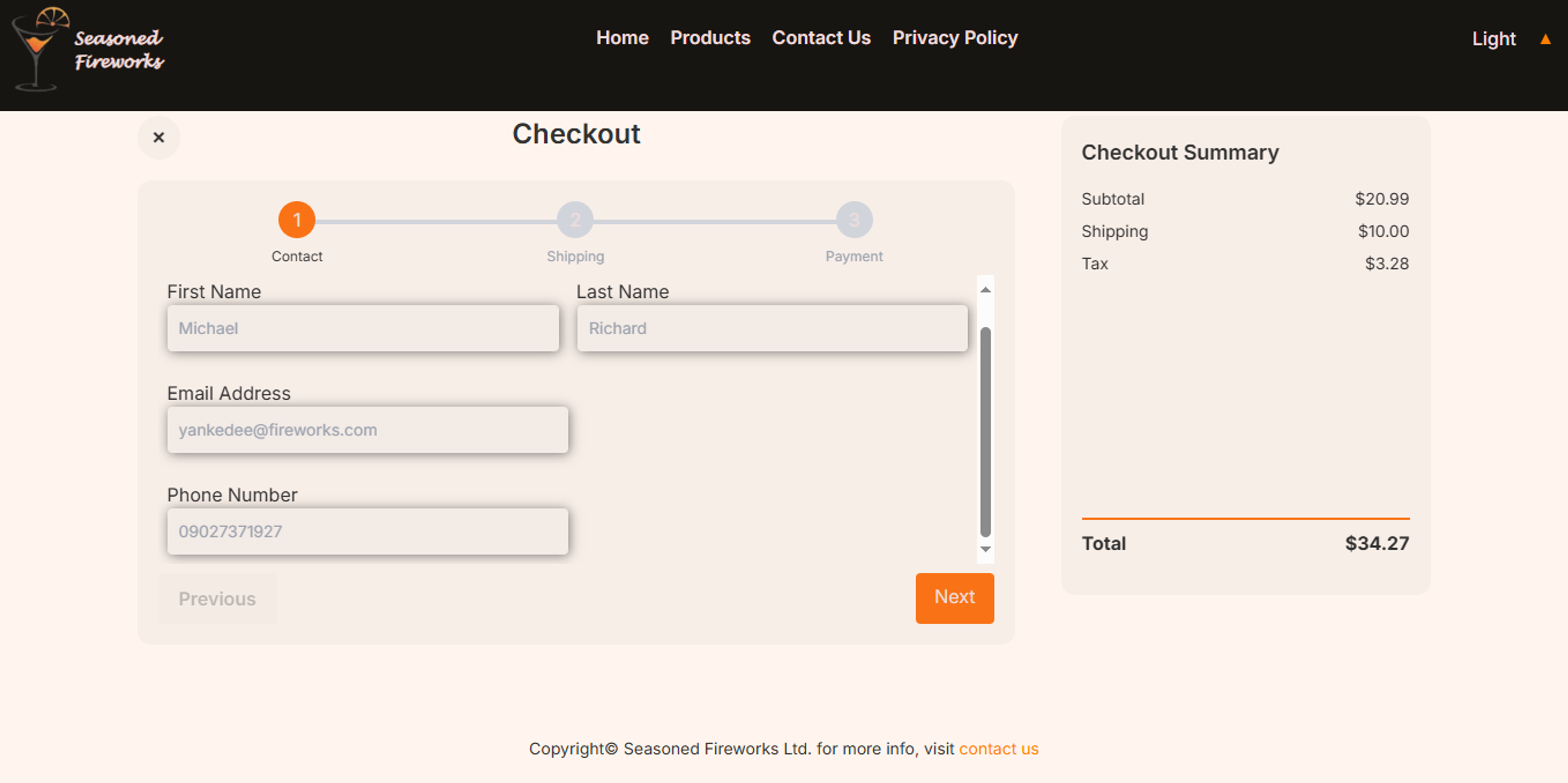This screenshot has height=783, width=1568.
Task: Click the Checkout Summary heading
Action: [1180, 152]
